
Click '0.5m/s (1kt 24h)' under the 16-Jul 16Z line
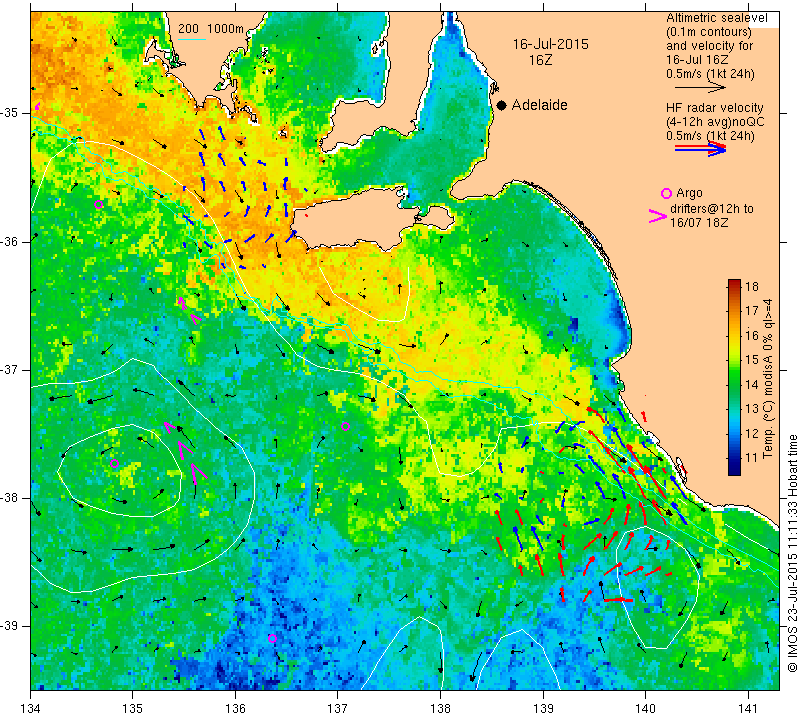click(x=710, y=74)
